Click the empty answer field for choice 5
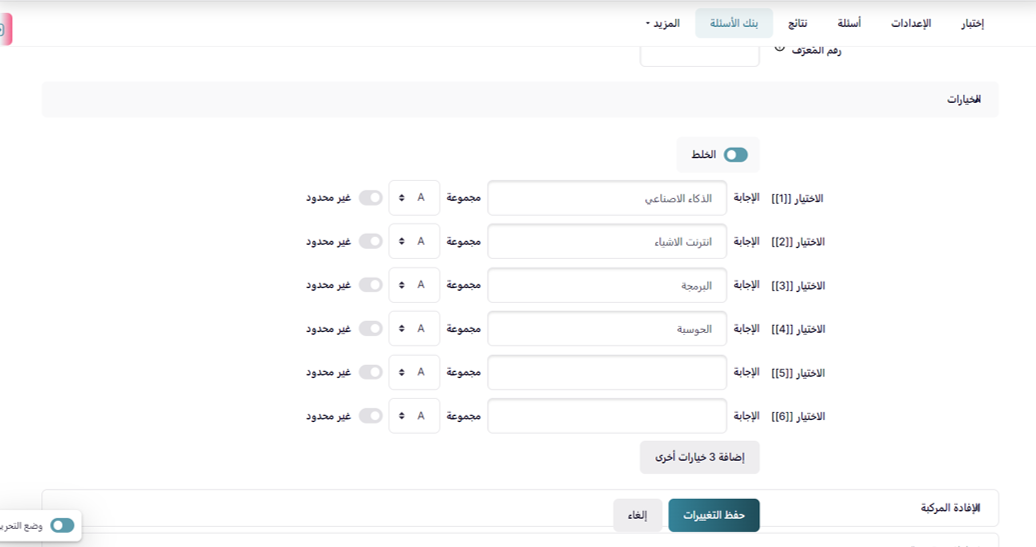1036x547 pixels. click(x=607, y=372)
